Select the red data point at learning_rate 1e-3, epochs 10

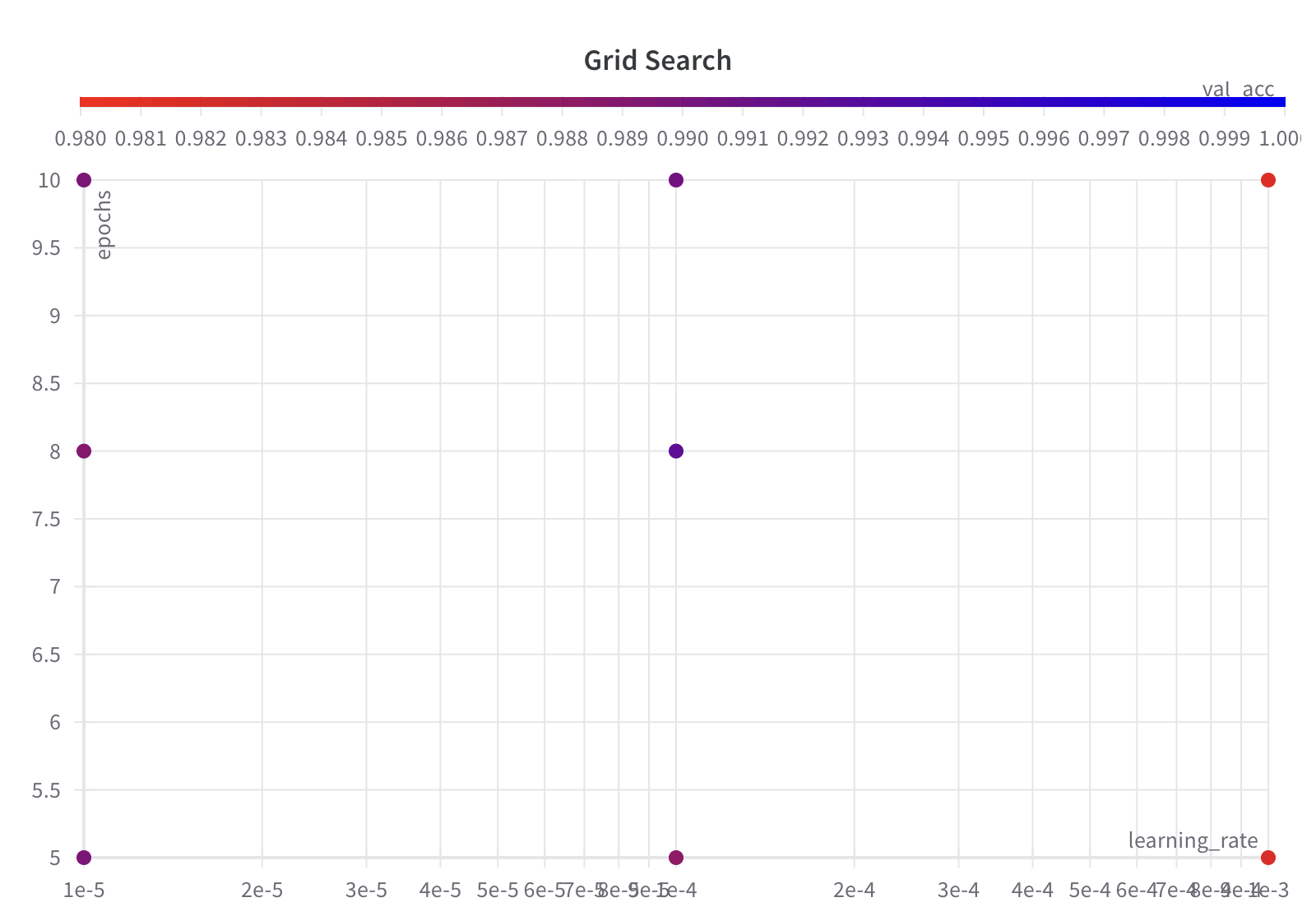[1267, 178]
